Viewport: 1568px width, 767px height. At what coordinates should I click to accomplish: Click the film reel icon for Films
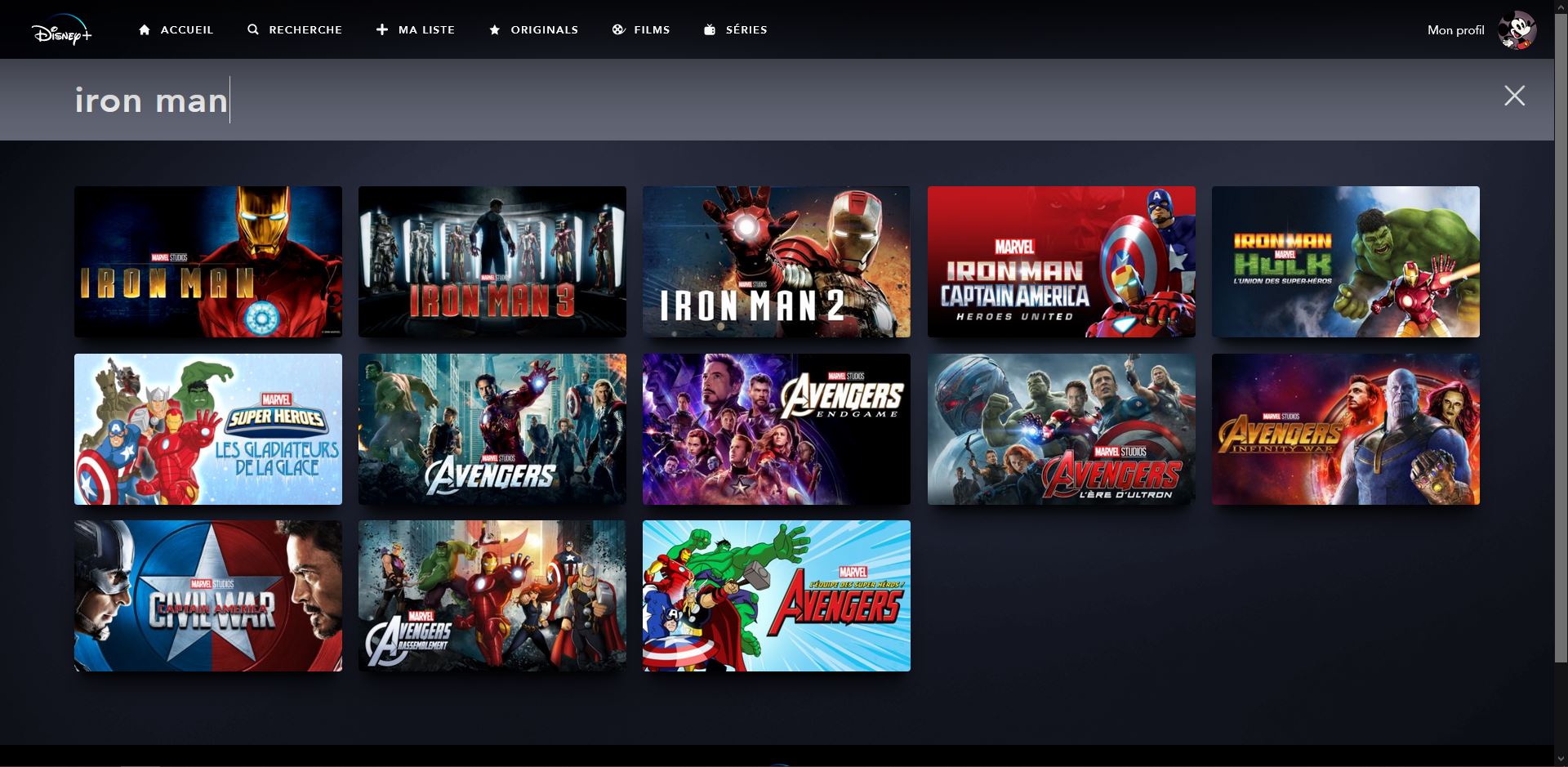click(x=618, y=29)
